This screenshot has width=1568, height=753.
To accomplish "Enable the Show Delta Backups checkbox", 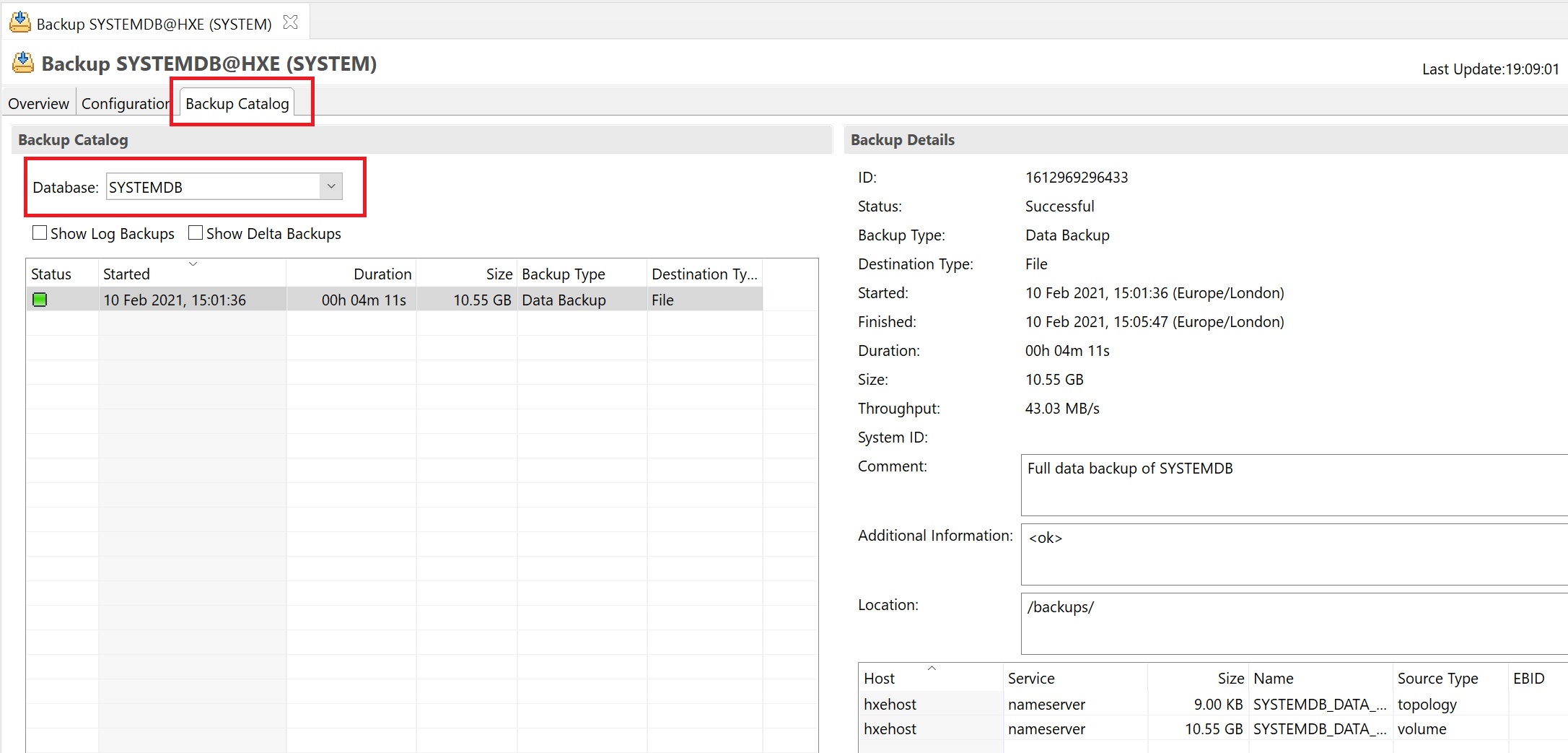I will (196, 233).
